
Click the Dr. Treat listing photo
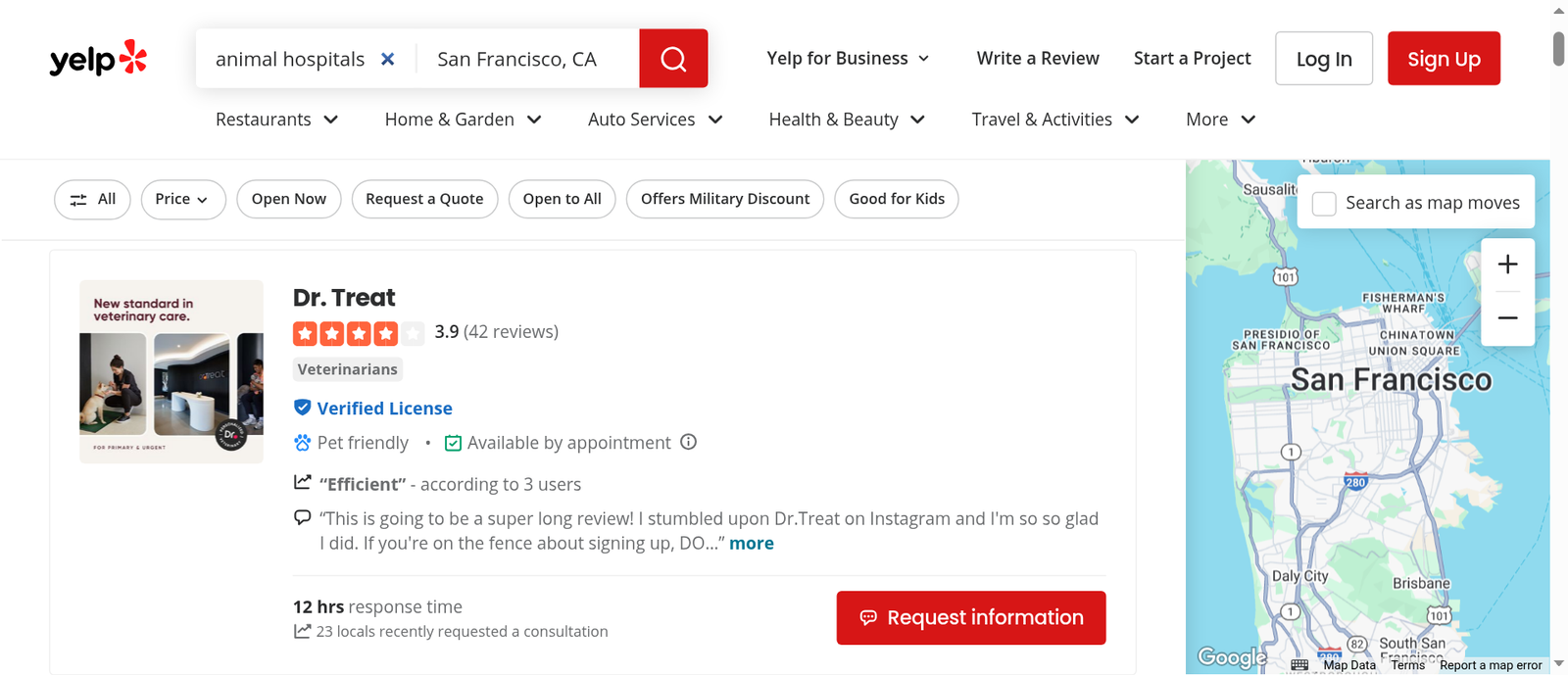coord(171,371)
